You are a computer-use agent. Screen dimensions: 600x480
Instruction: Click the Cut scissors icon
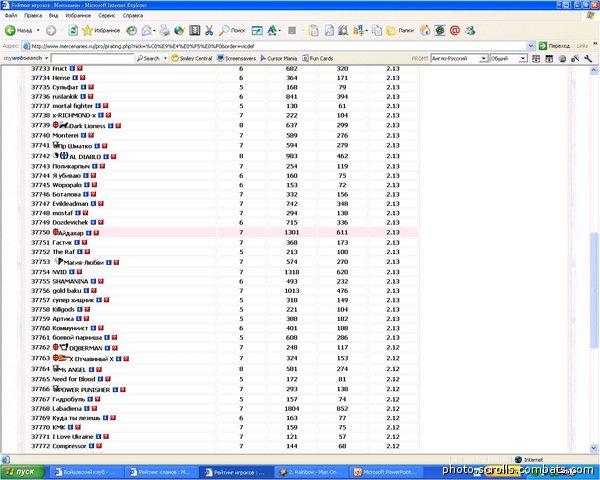[x=209, y=30]
